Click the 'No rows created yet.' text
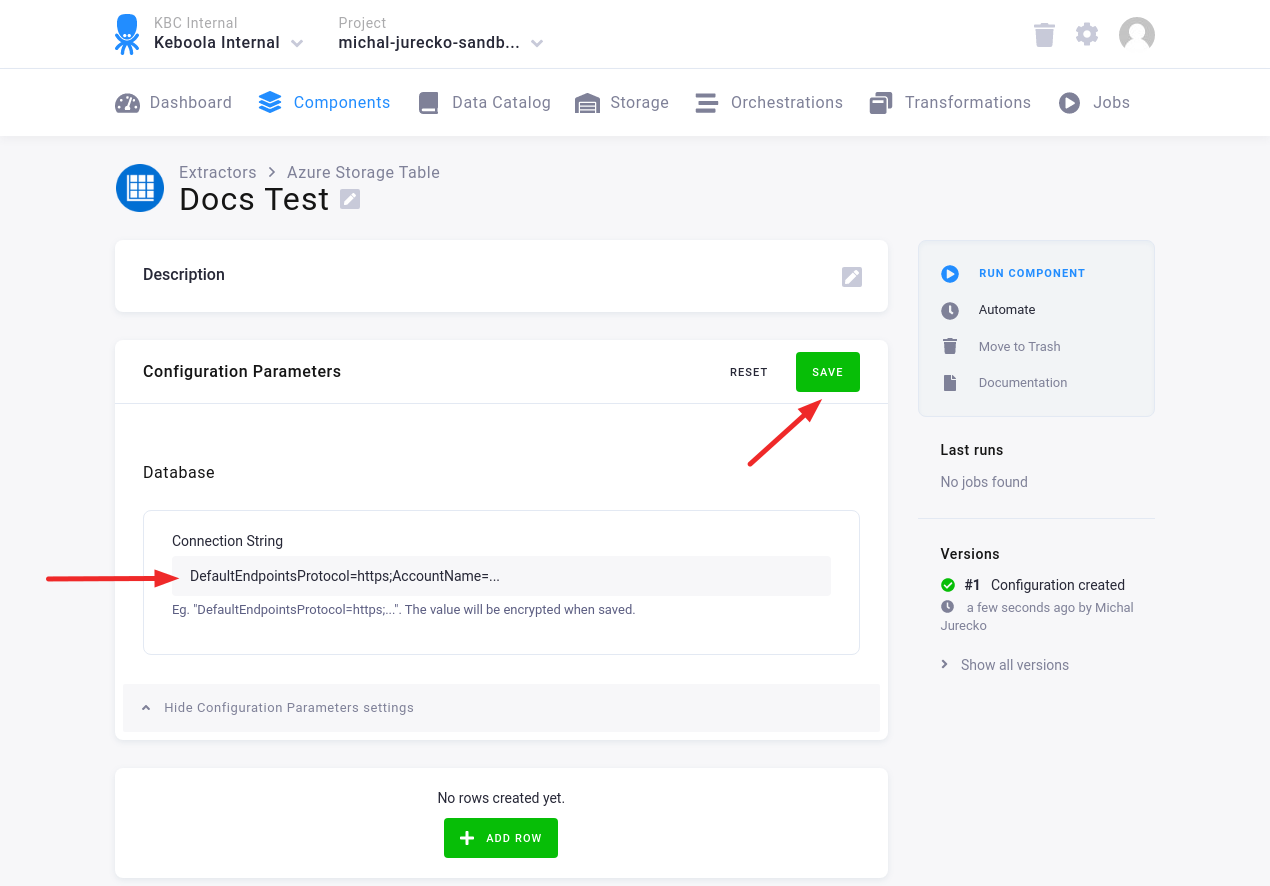 (x=501, y=798)
